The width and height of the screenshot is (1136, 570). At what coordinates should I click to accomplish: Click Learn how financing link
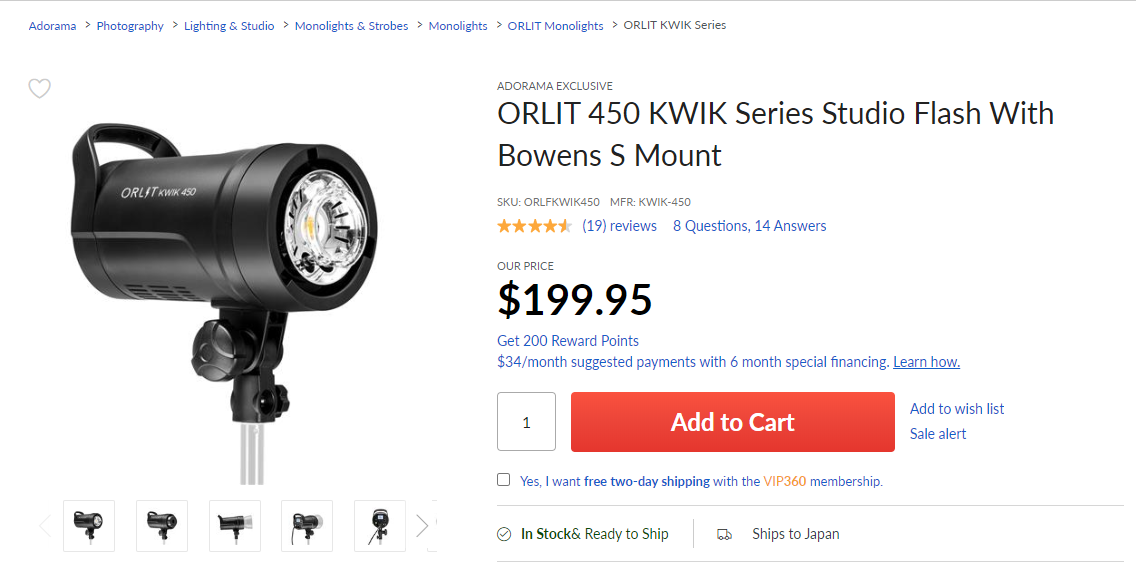point(926,362)
